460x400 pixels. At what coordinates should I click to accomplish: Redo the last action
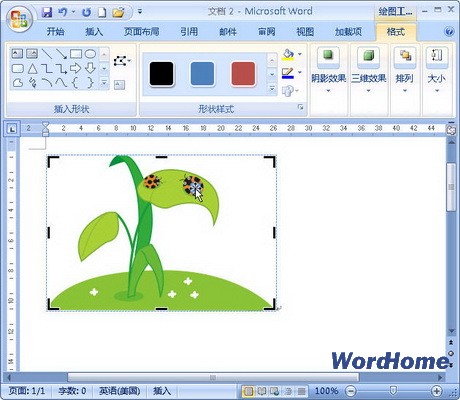(x=86, y=13)
